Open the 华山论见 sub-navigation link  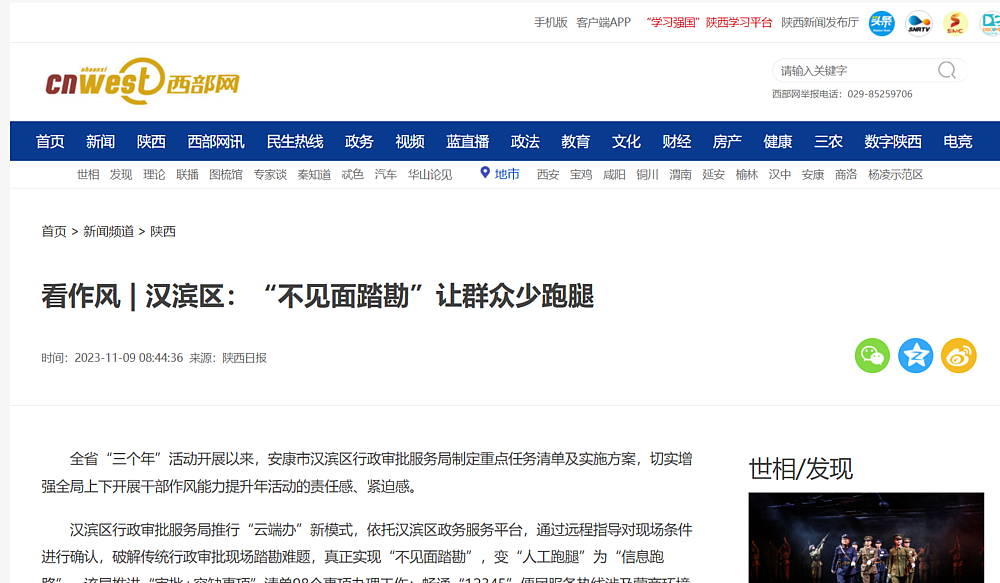pos(430,174)
